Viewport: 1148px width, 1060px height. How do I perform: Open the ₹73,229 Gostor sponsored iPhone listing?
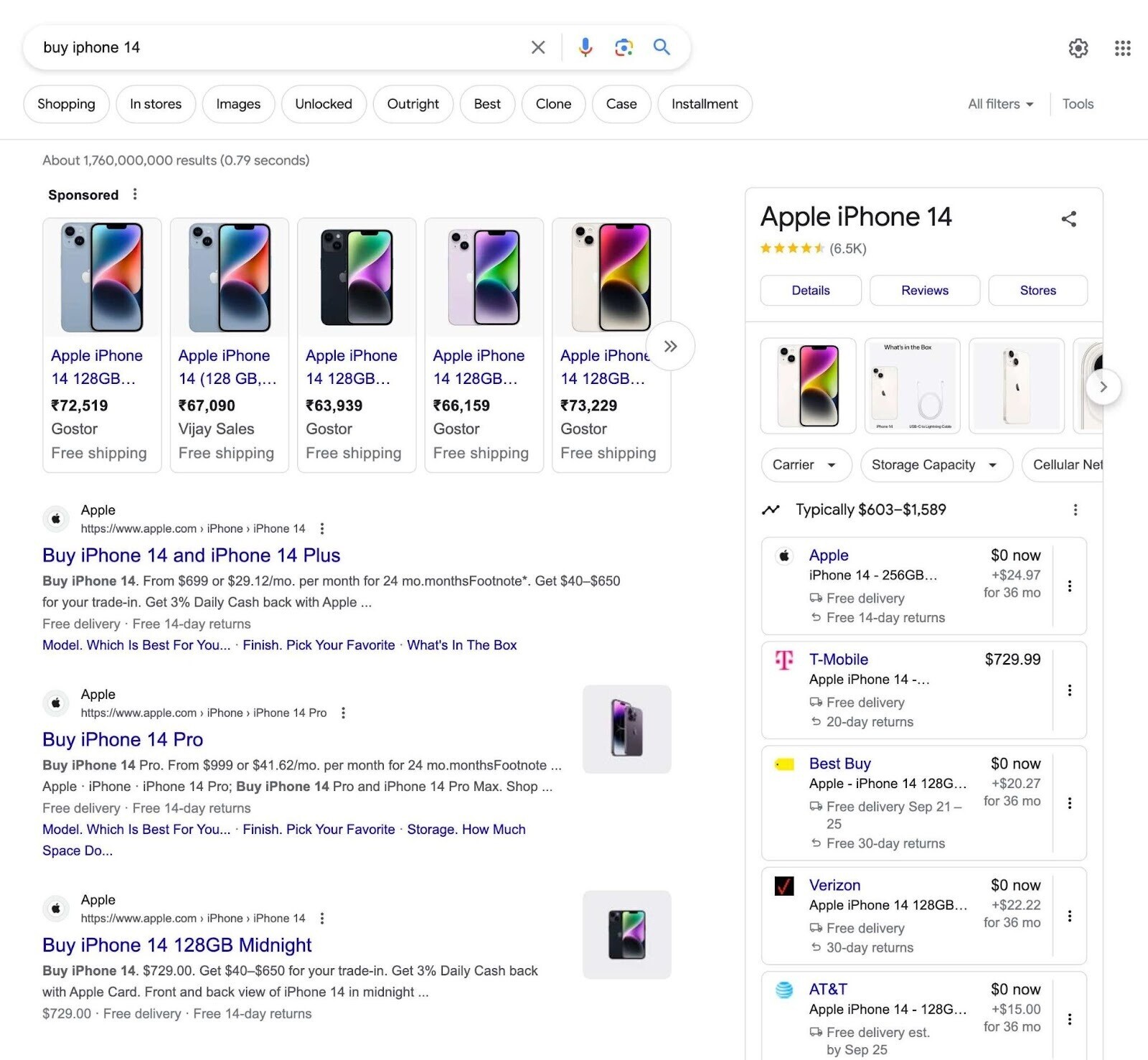611,345
